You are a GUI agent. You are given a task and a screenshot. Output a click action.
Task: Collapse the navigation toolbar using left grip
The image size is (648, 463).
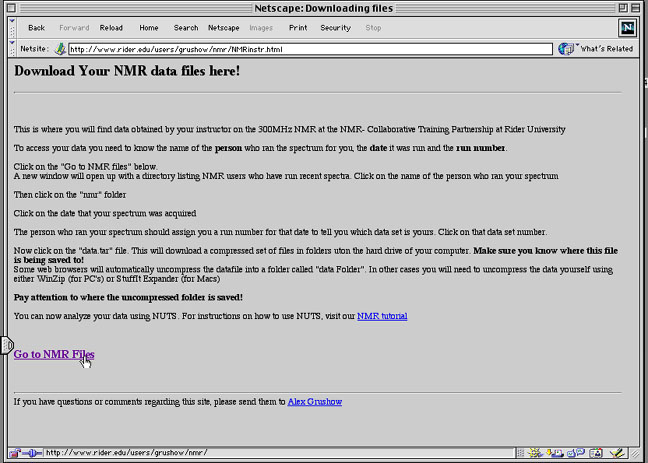click(9, 27)
